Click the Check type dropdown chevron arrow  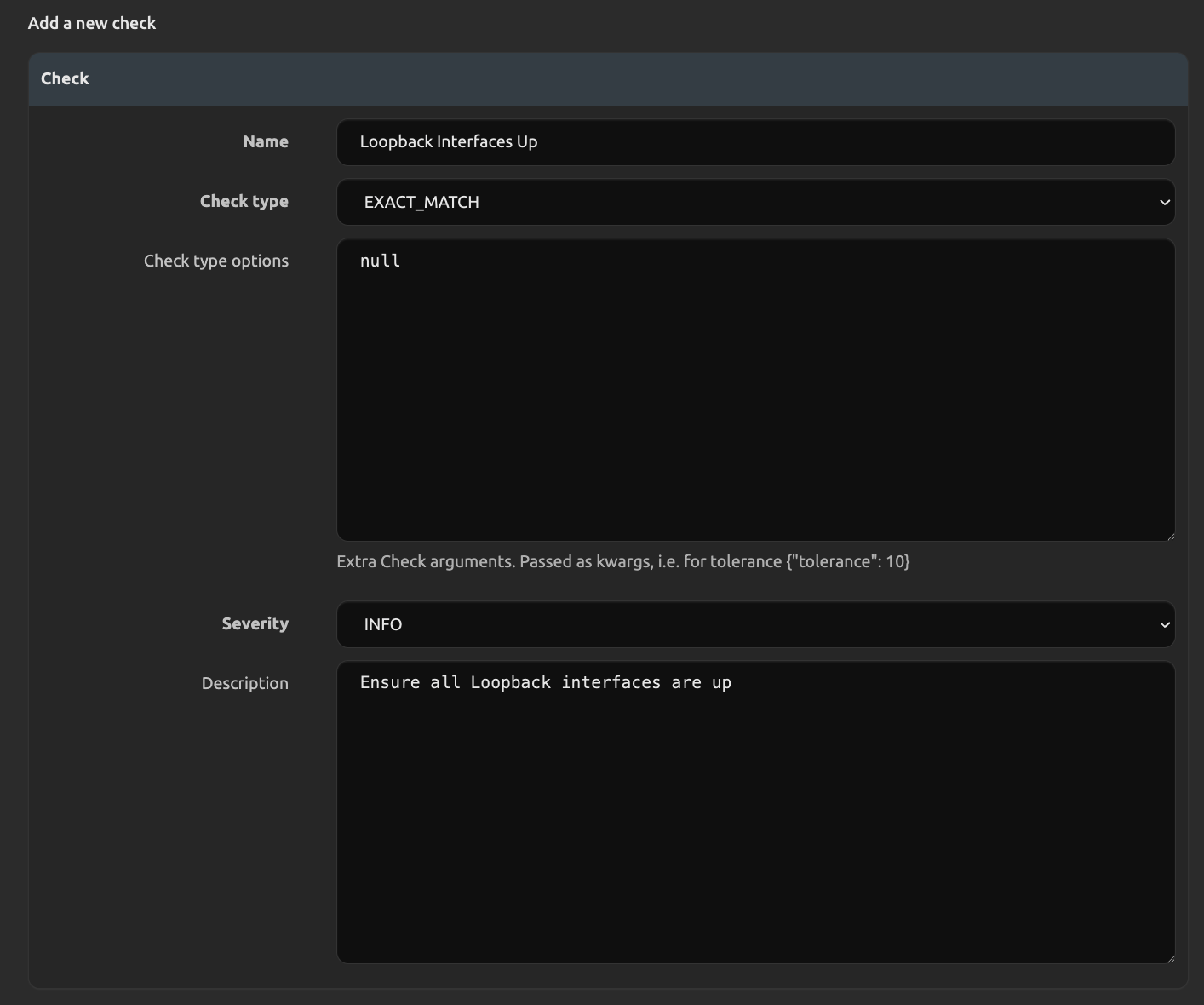click(1164, 203)
